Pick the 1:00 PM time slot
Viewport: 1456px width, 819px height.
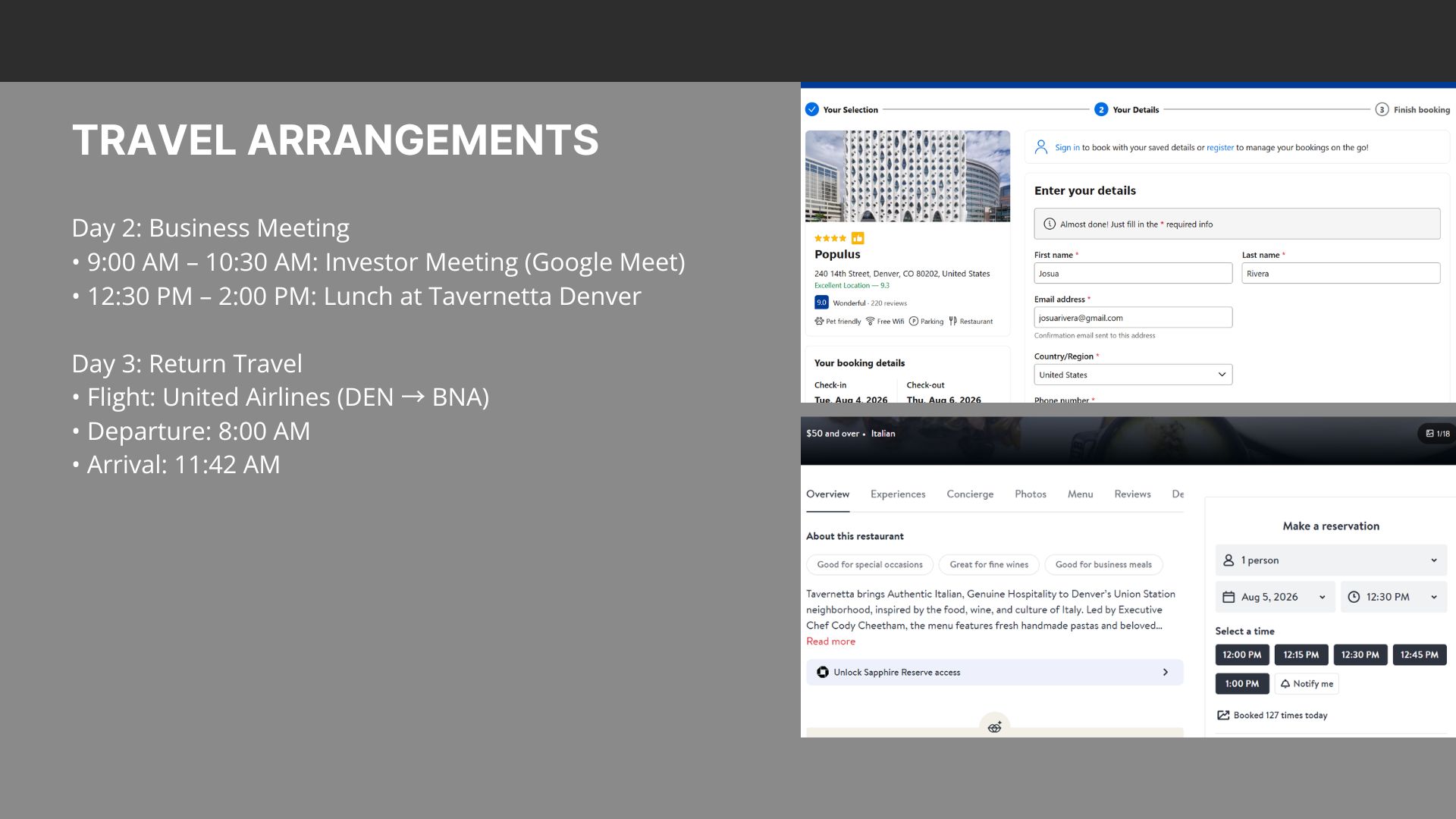point(1242,683)
